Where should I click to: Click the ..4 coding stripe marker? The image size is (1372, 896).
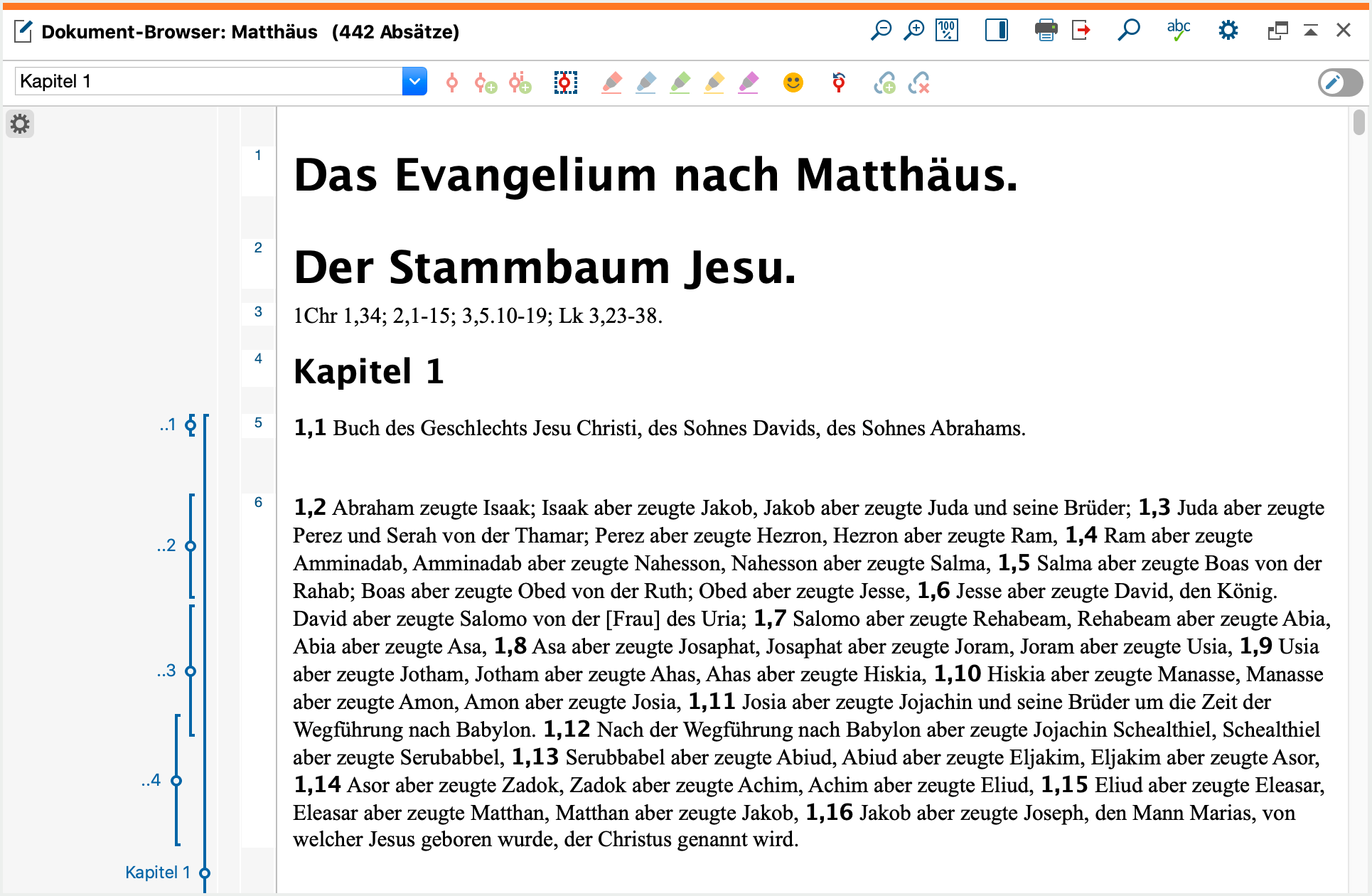pos(176,781)
